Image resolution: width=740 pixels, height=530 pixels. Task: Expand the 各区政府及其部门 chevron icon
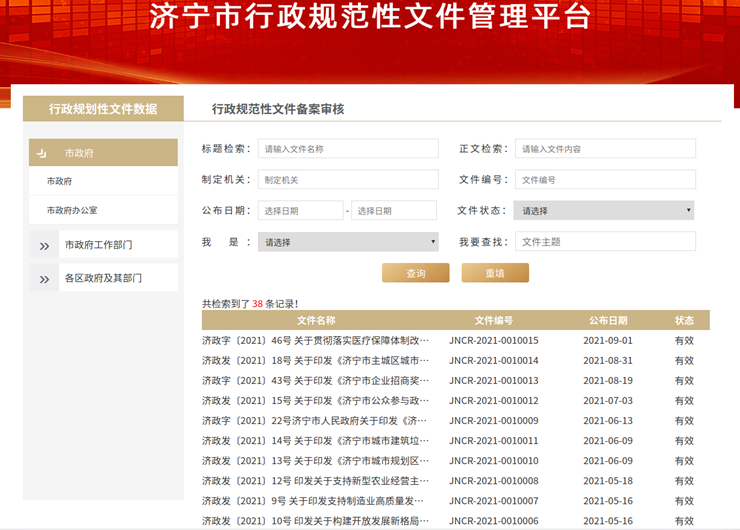[44, 279]
